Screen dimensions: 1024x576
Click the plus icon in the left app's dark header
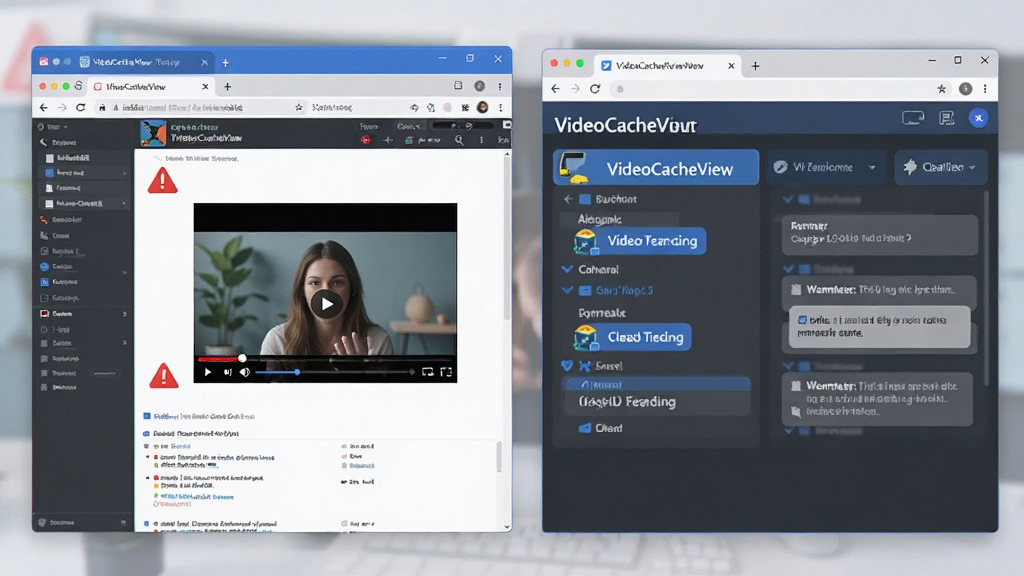click(388, 140)
